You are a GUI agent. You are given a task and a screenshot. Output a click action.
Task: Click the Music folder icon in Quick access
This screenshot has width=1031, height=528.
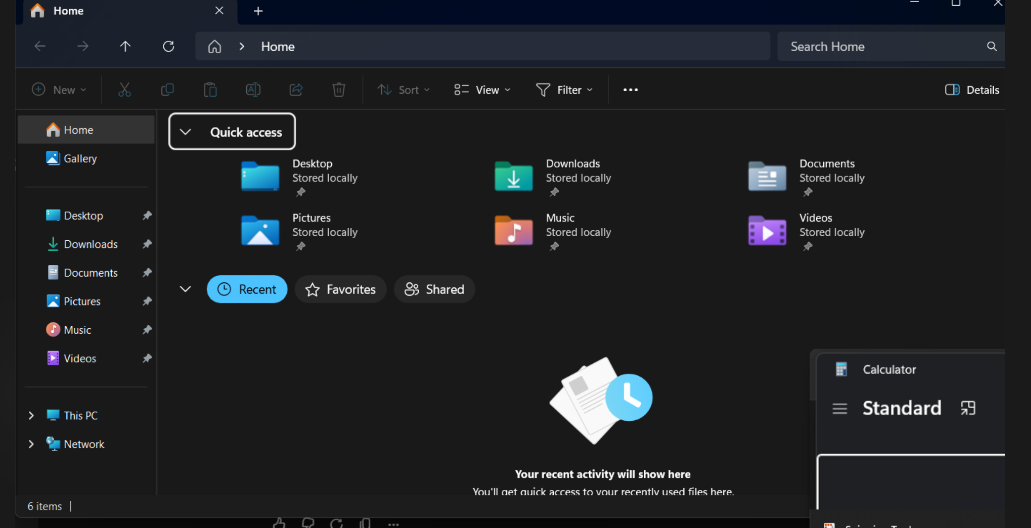pos(514,230)
